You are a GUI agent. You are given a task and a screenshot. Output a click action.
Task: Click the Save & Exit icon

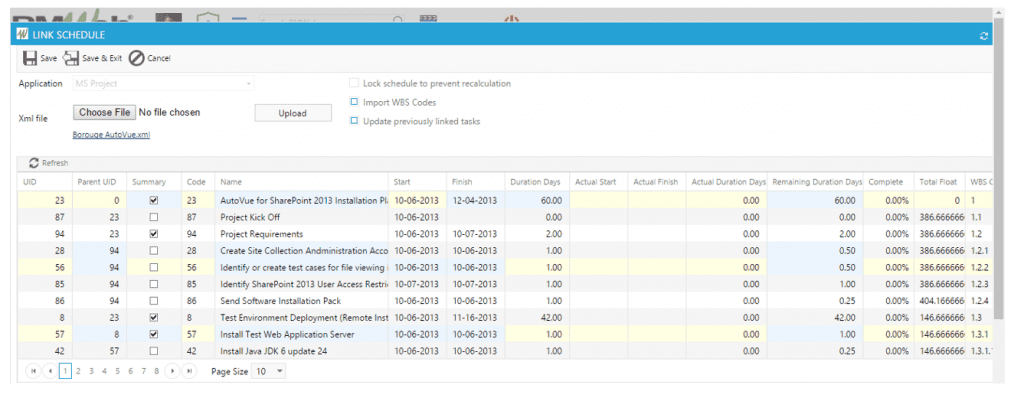coord(71,58)
